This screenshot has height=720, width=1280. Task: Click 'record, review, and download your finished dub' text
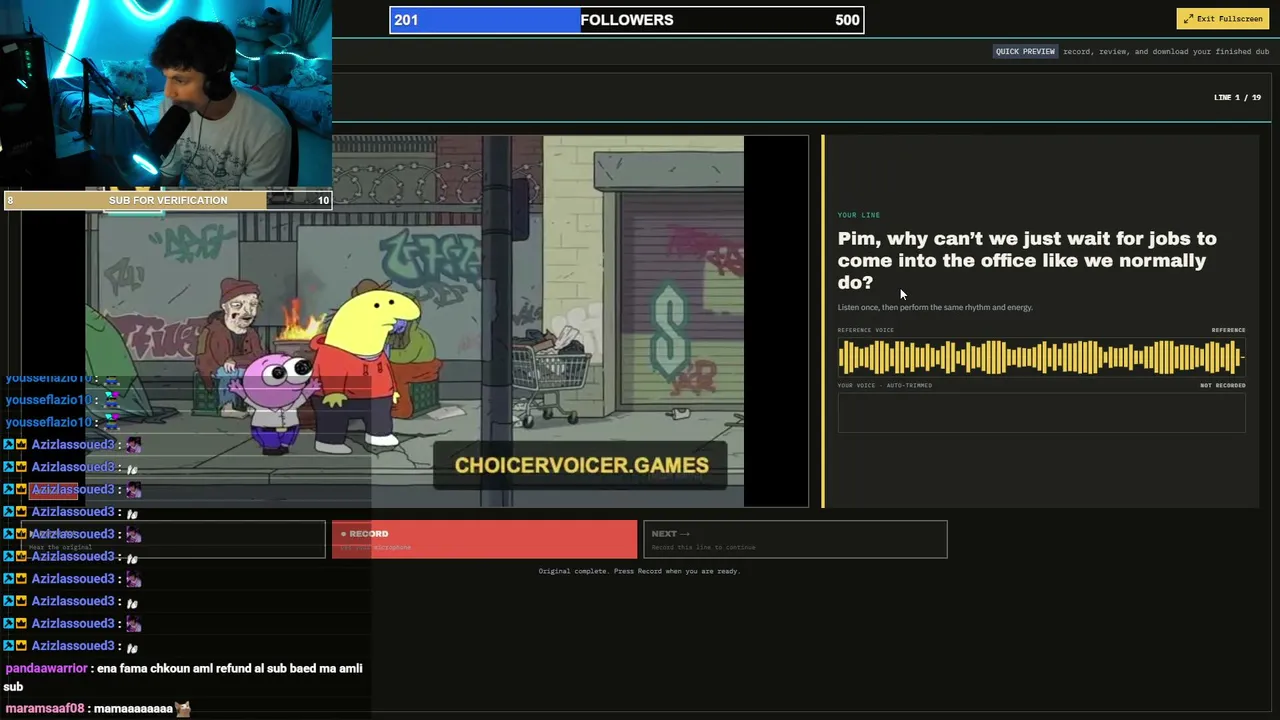pyautogui.click(x=1166, y=51)
